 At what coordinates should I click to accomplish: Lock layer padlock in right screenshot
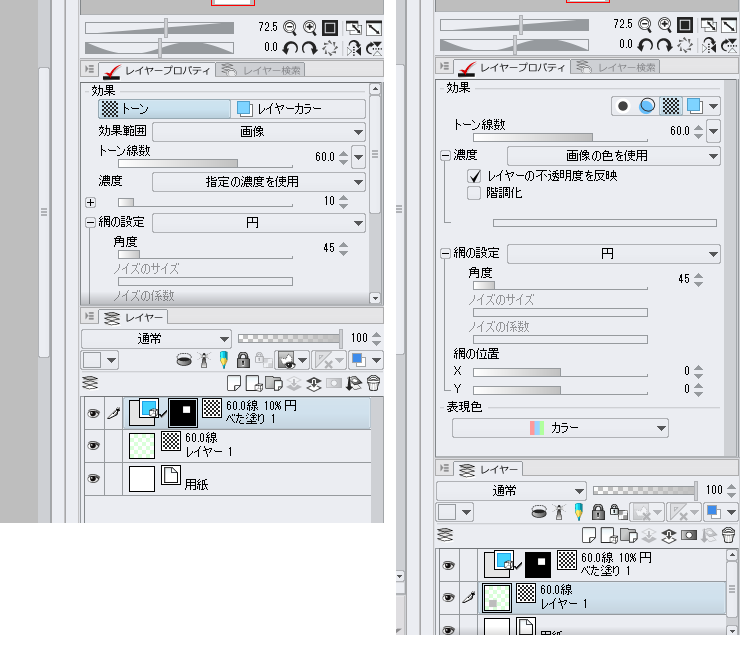coord(598,512)
